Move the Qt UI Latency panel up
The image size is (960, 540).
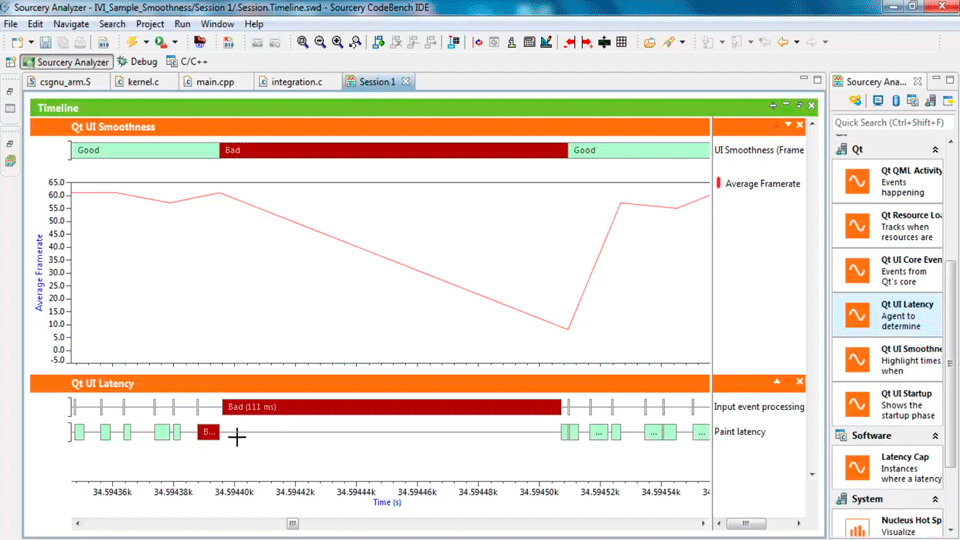776,381
